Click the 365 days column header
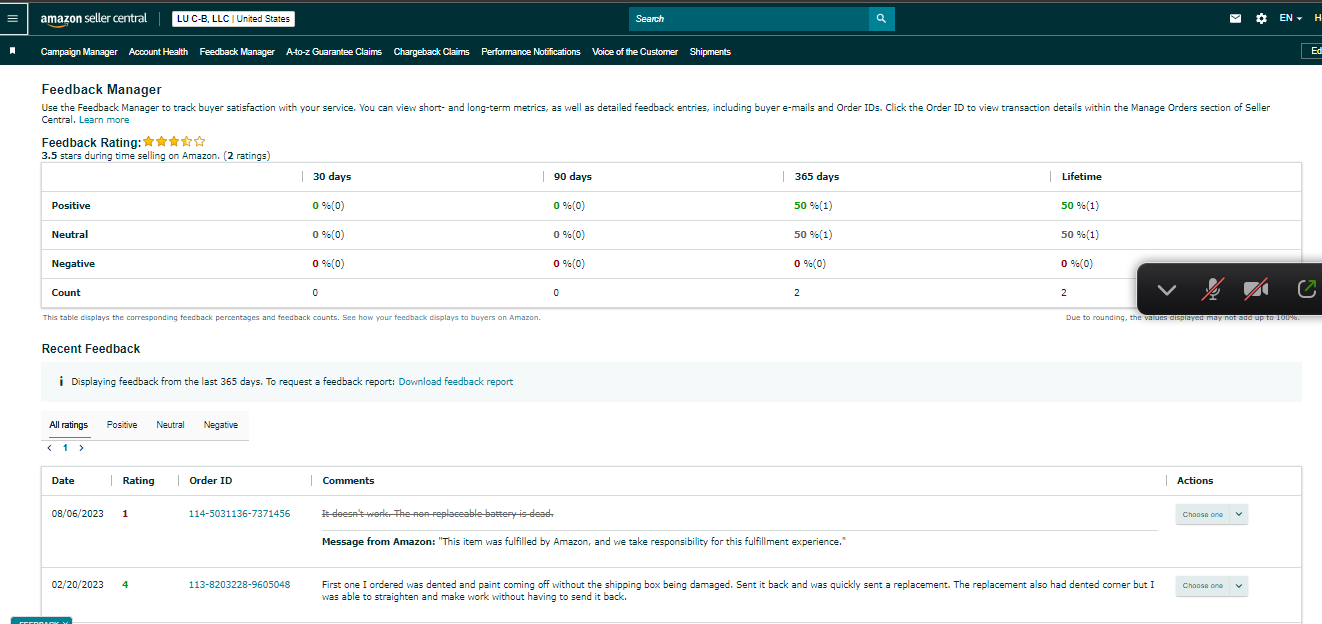The image size is (1322, 624). click(x=817, y=177)
